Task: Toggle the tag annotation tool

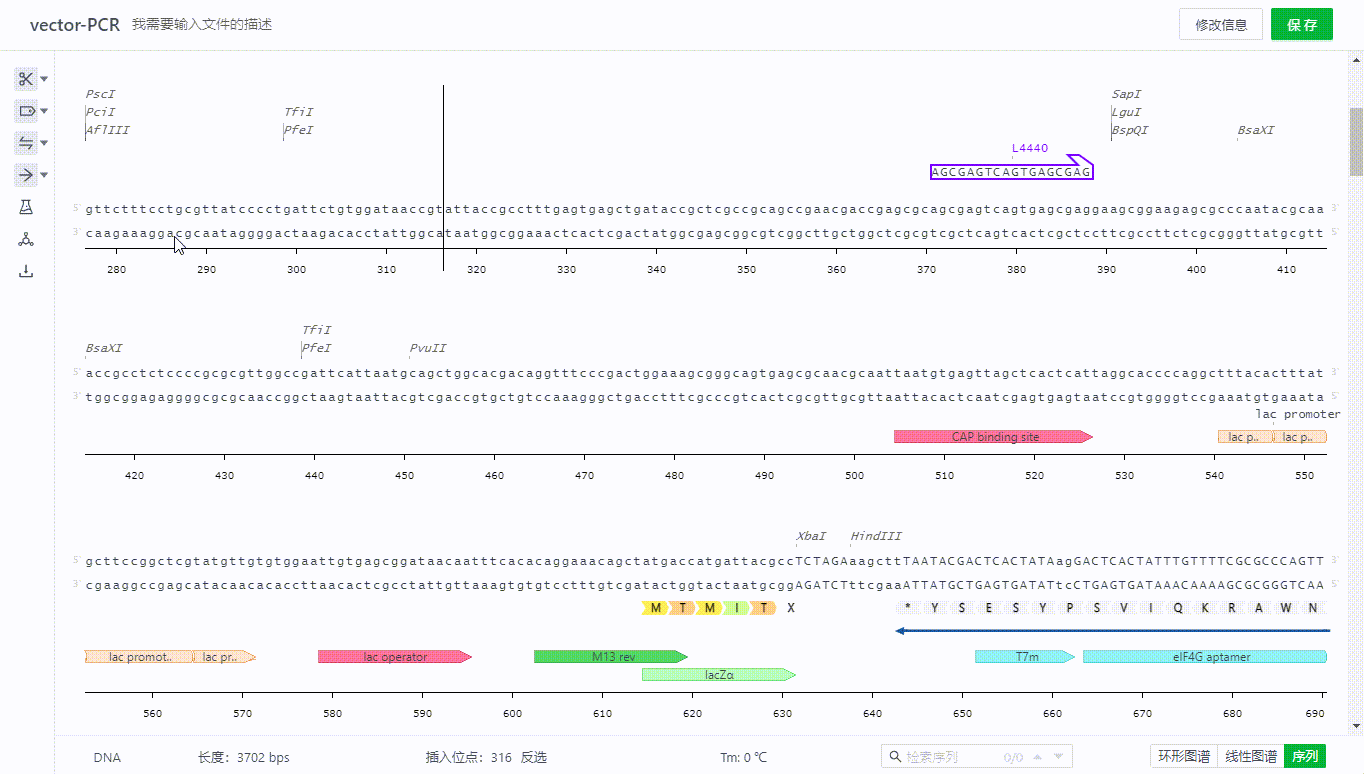Action: [26, 111]
